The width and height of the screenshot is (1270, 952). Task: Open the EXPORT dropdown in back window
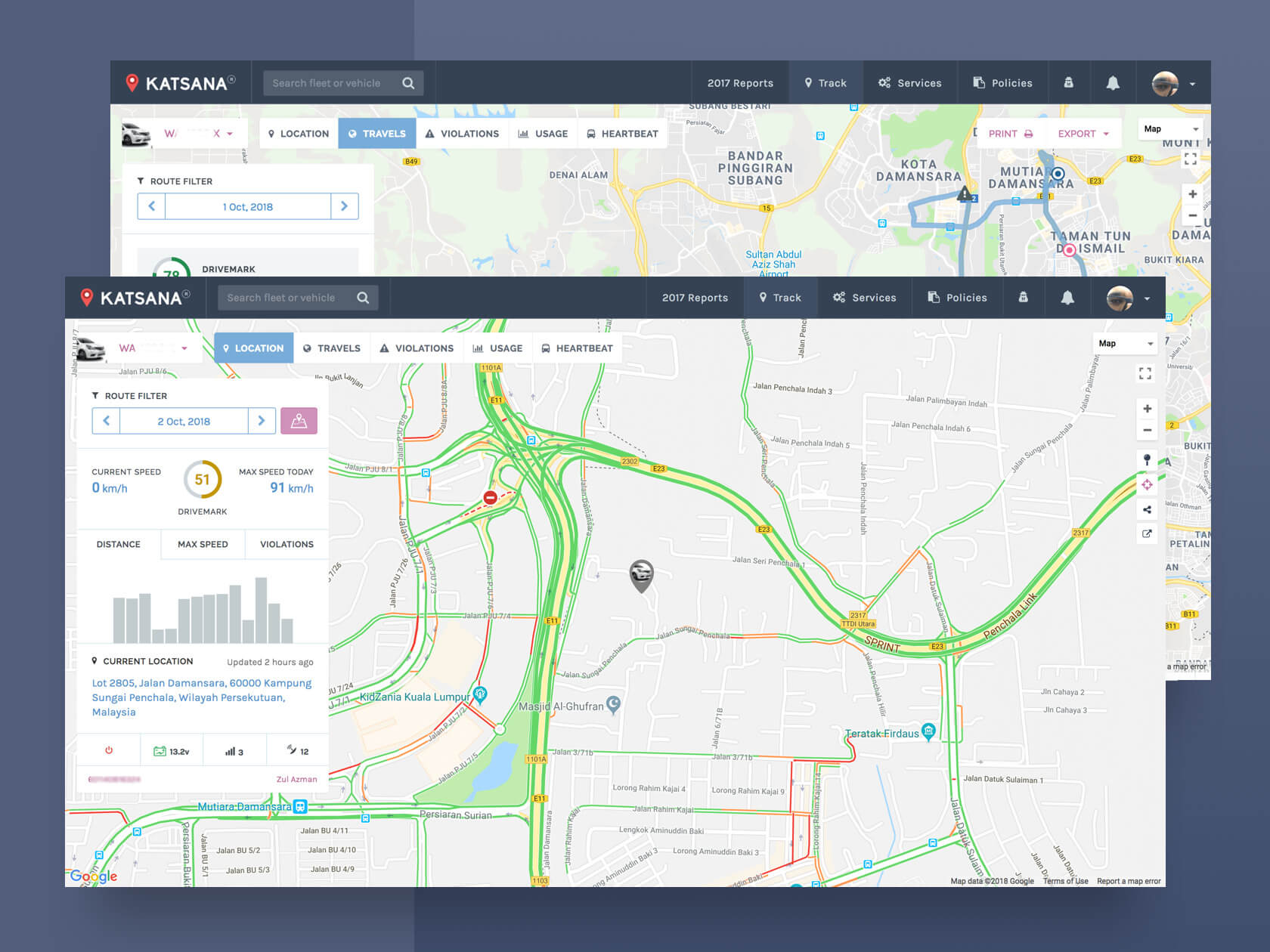1083,134
